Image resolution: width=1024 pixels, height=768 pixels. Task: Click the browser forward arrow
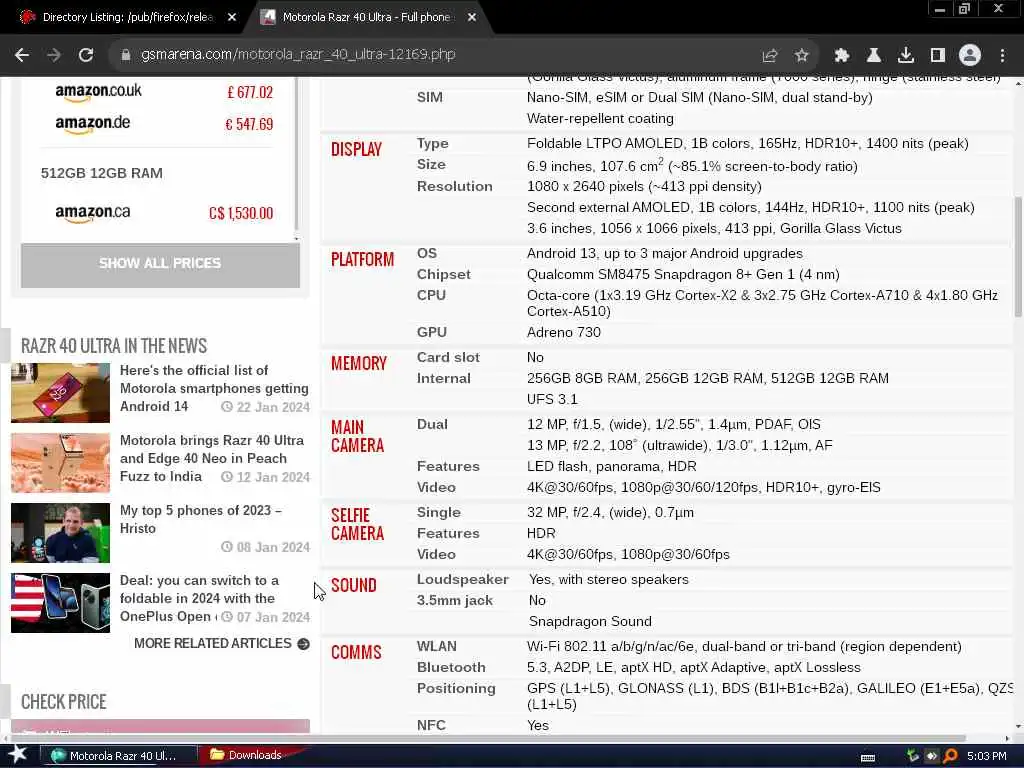click(x=54, y=55)
